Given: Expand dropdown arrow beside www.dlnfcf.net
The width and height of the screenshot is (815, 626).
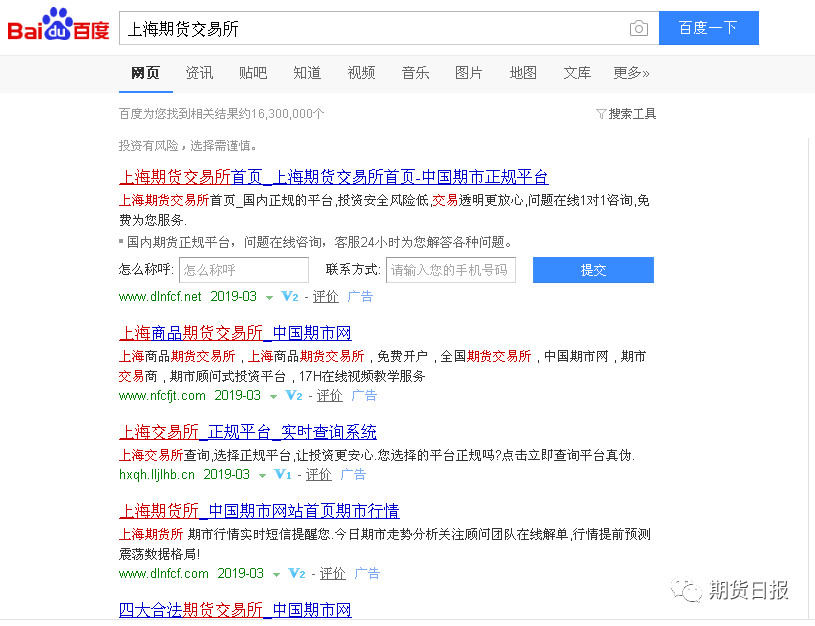Looking at the screenshot, I should pos(270,298).
